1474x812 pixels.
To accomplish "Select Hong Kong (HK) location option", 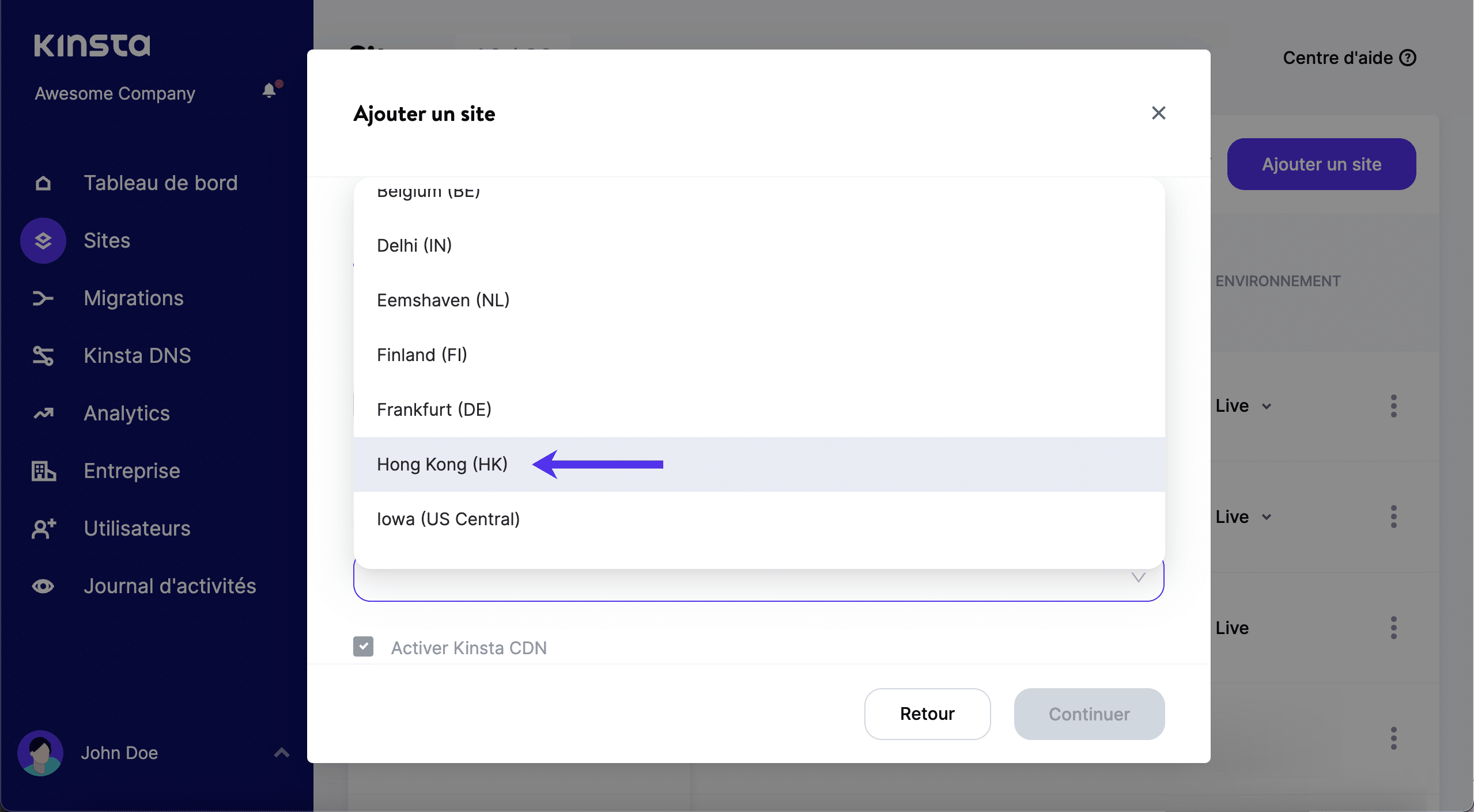I will point(442,464).
